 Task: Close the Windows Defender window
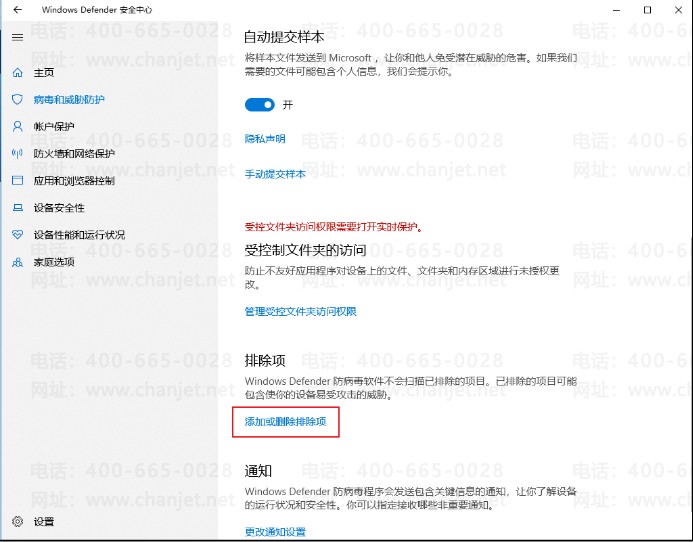(x=678, y=10)
